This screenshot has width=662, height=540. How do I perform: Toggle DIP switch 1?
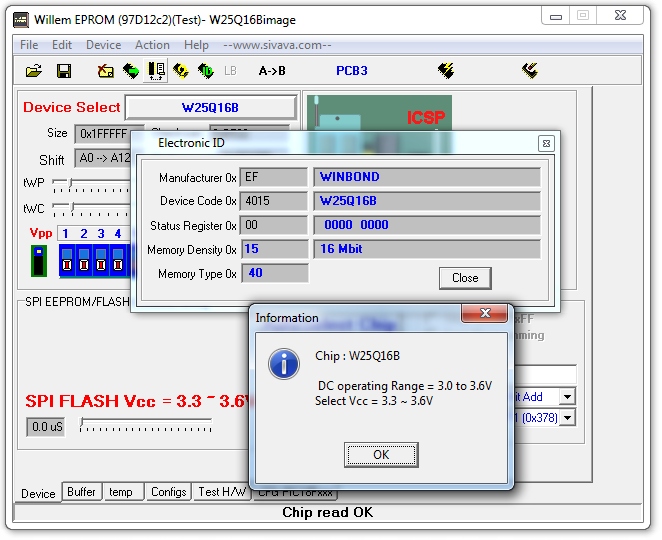[x=67, y=260]
